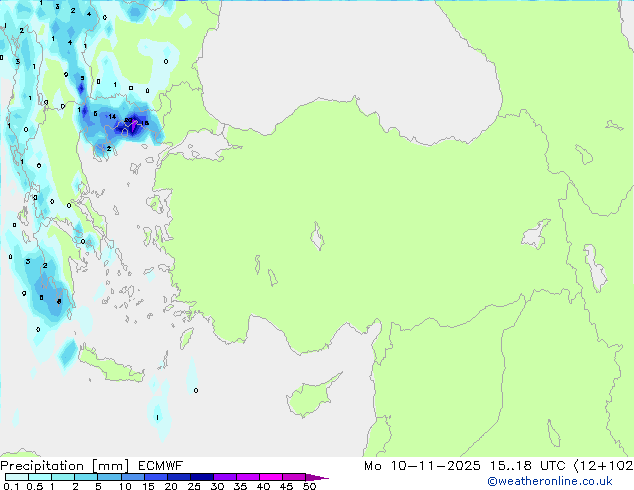Image resolution: width=634 pixels, height=490 pixels.
Task: Pick the 25–30 mm dark navy legend swatch
Action: click(202, 477)
